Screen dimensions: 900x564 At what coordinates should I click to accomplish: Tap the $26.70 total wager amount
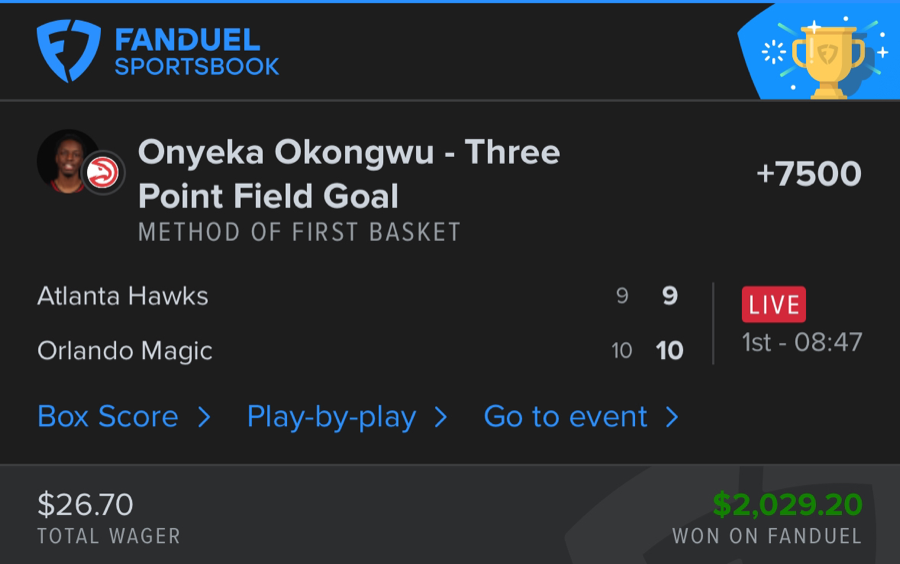[x=85, y=503]
